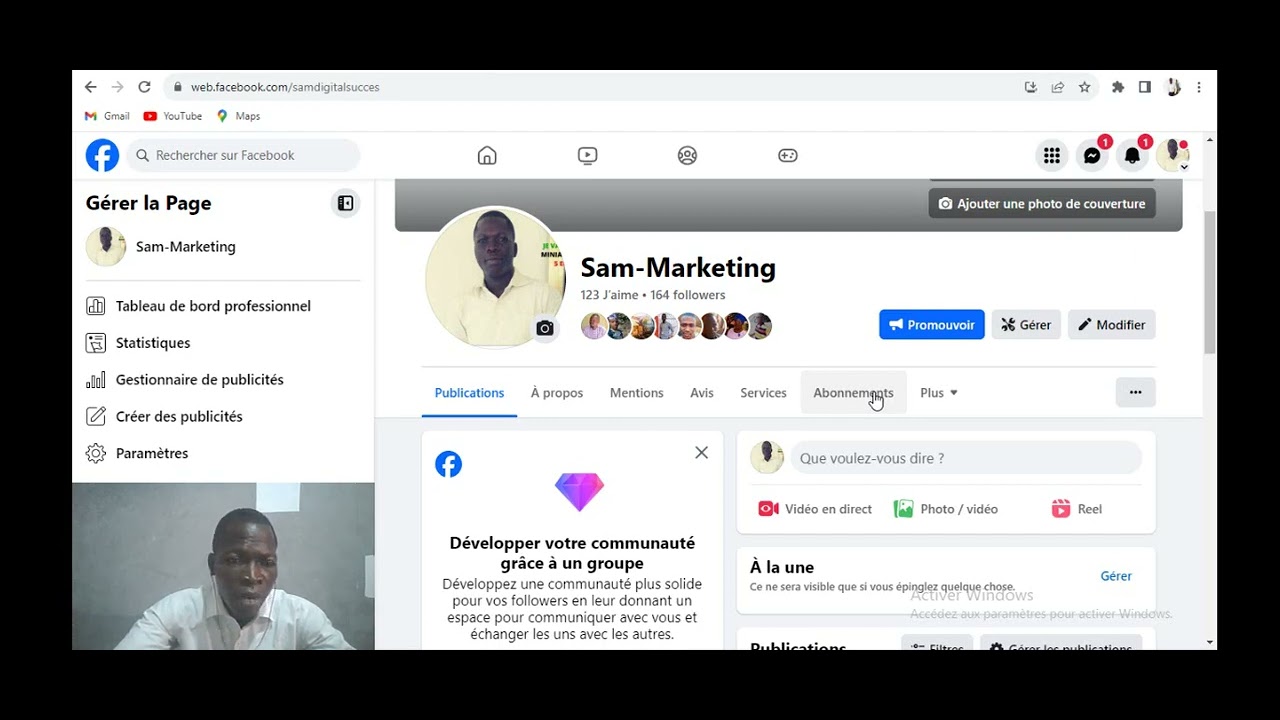This screenshot has width=1280, height=720.
Task: Click the browser forward arrow
Action: pyautogui.click(x=117, y=87)
